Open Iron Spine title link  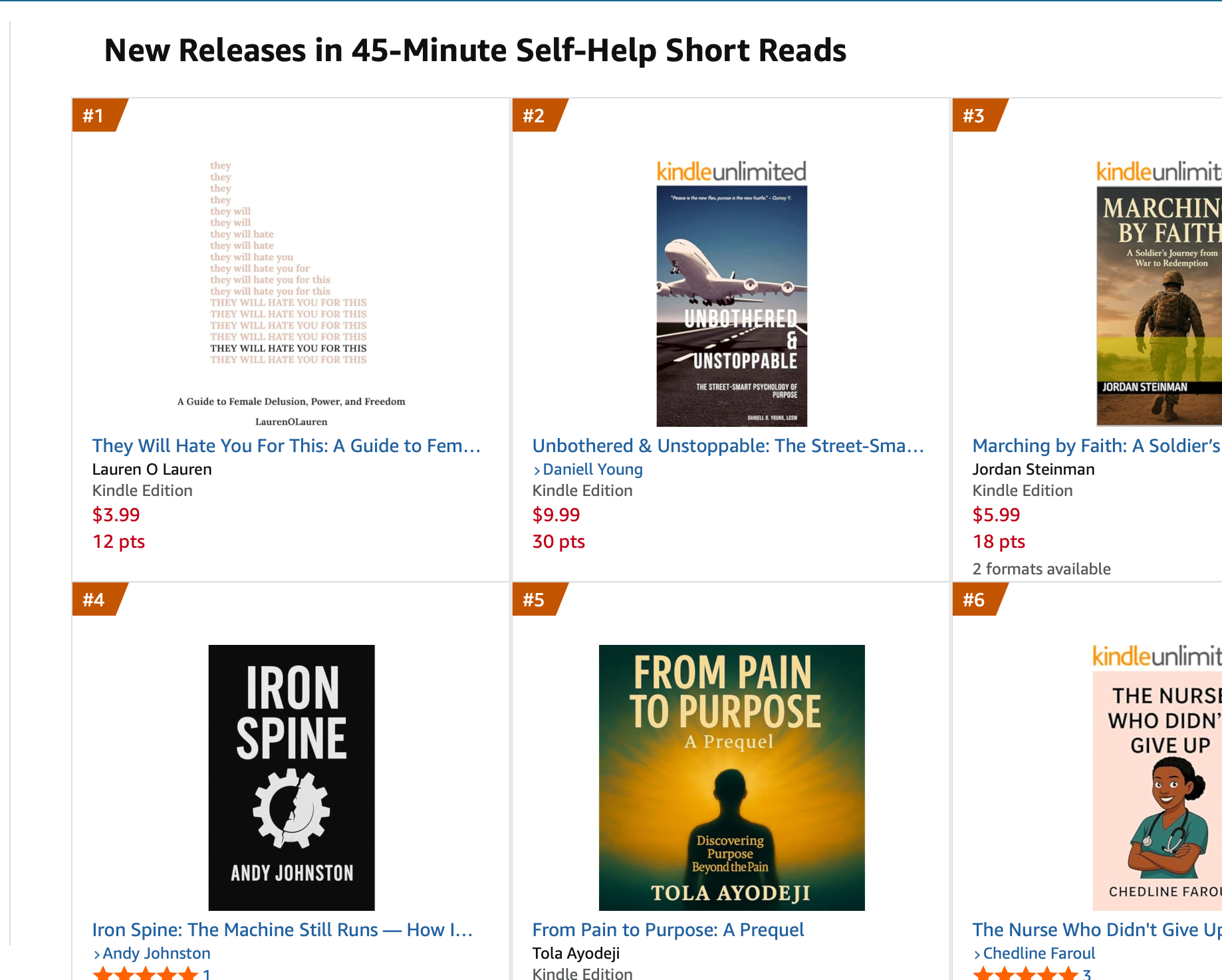(283, 929)
